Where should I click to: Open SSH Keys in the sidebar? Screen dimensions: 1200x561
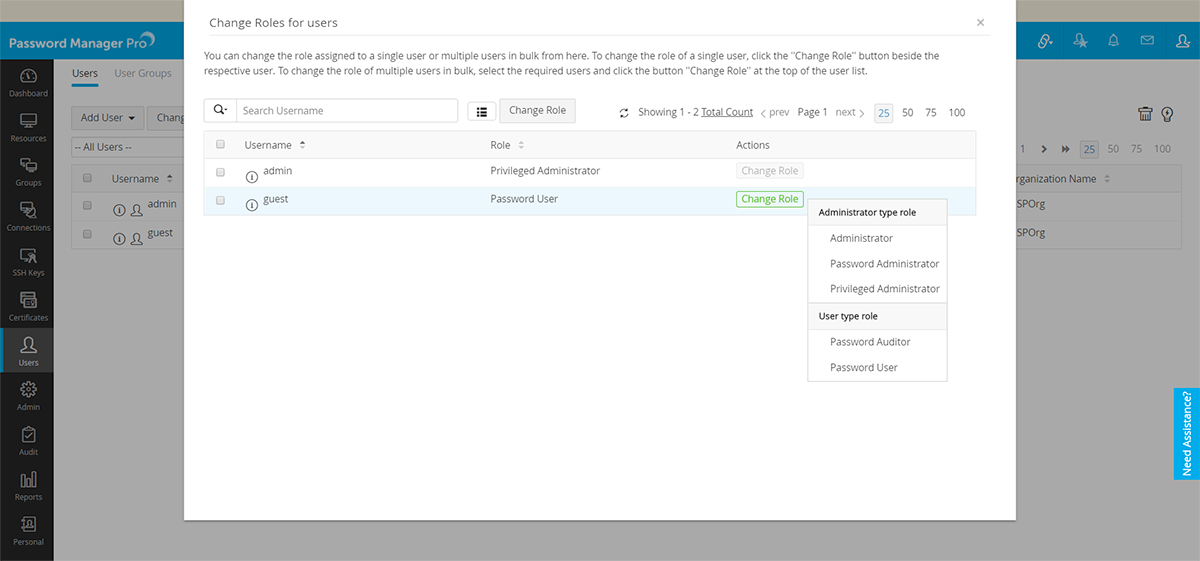click(28, 262)
